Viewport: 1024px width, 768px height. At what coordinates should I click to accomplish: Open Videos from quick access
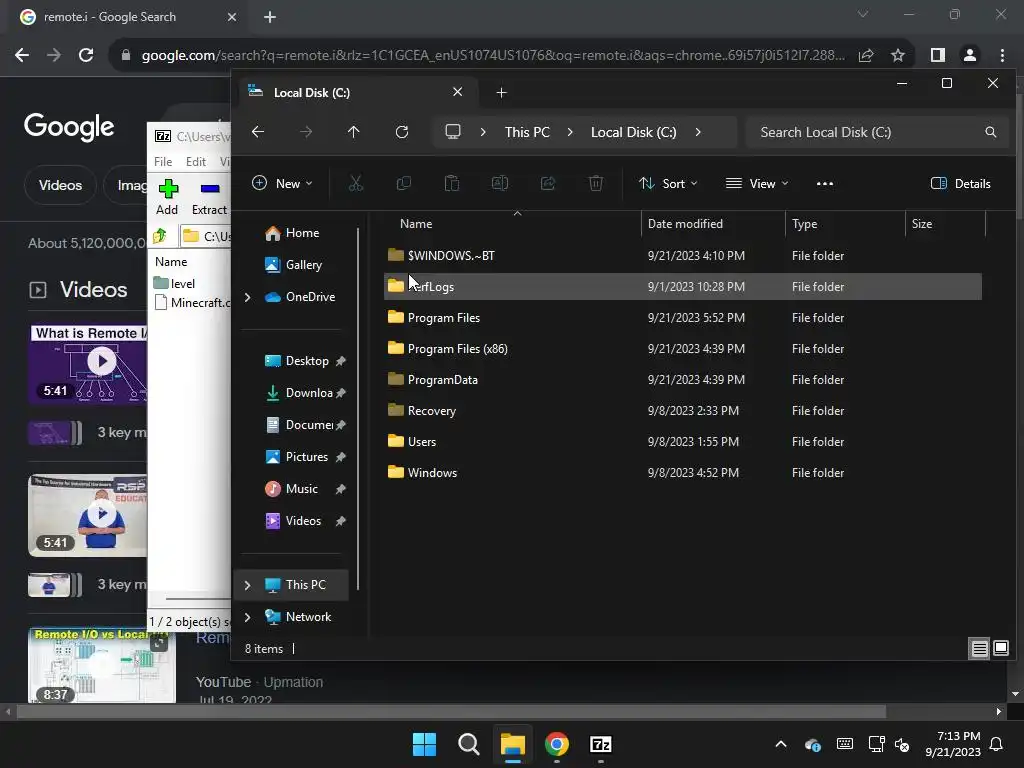pos(305,521)
